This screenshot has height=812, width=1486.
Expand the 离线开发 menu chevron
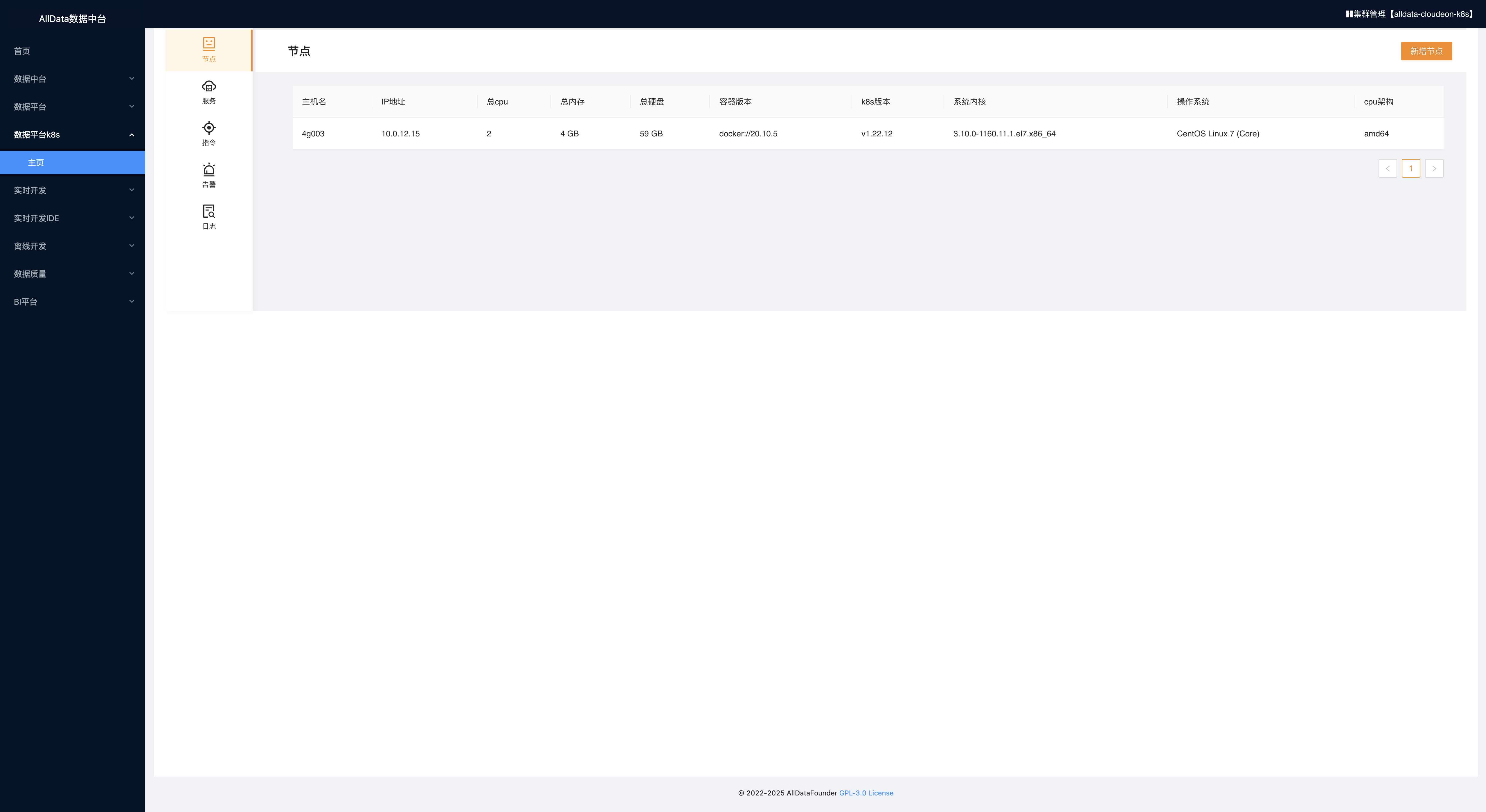[x=132, y=246]
